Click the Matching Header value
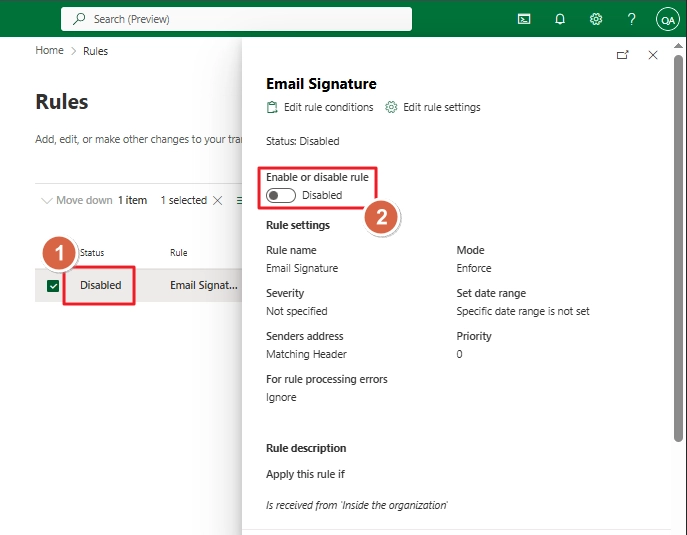Screen dimensions: 687x535 306,354
